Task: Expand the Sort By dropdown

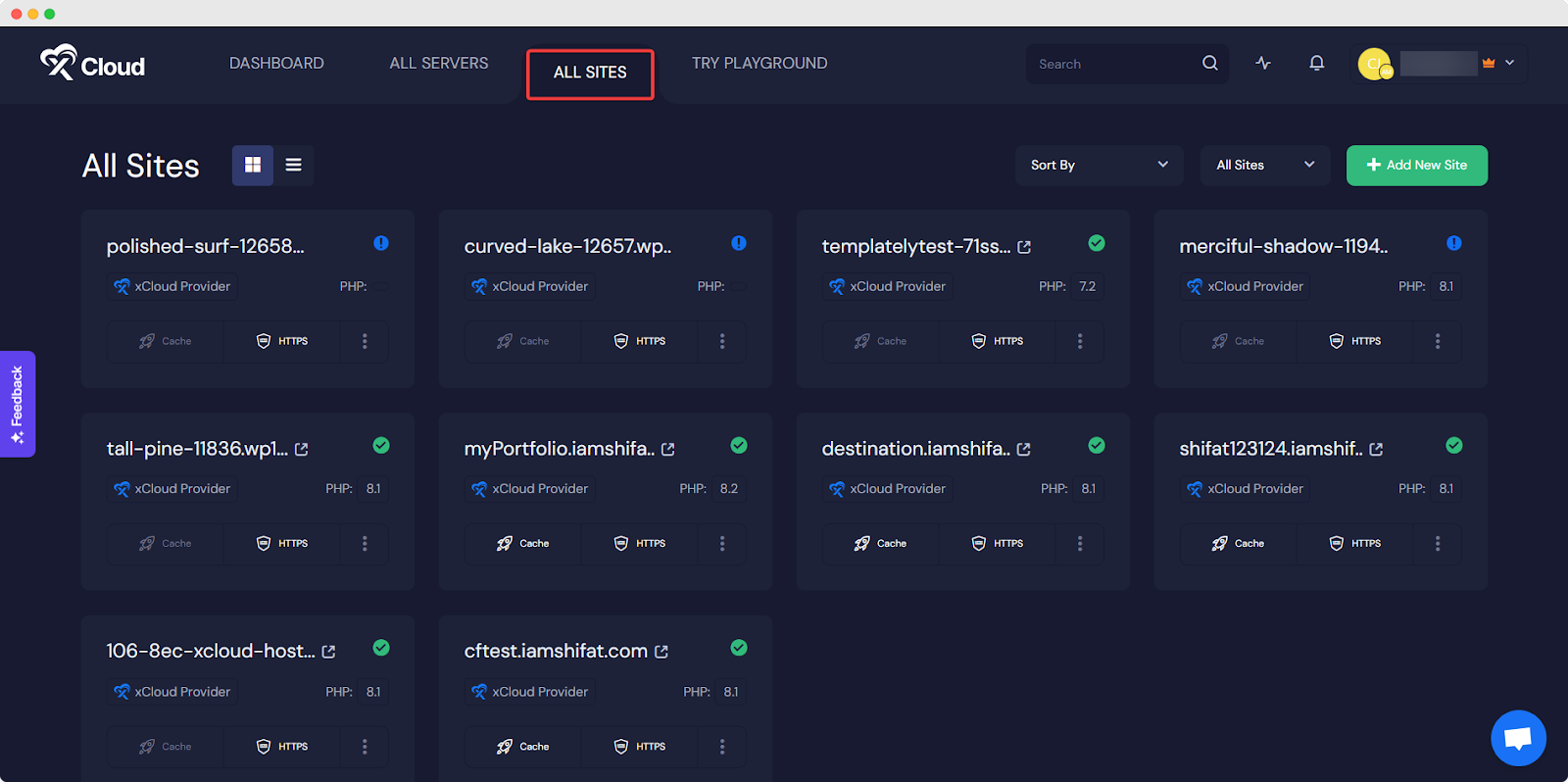Action: [x=1099, y=165]
